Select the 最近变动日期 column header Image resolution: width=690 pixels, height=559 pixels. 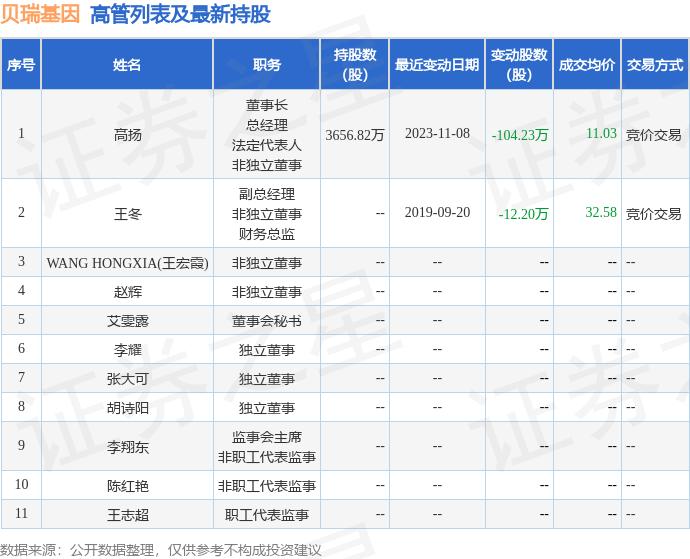pyautogui.click(x=437, y=65)
